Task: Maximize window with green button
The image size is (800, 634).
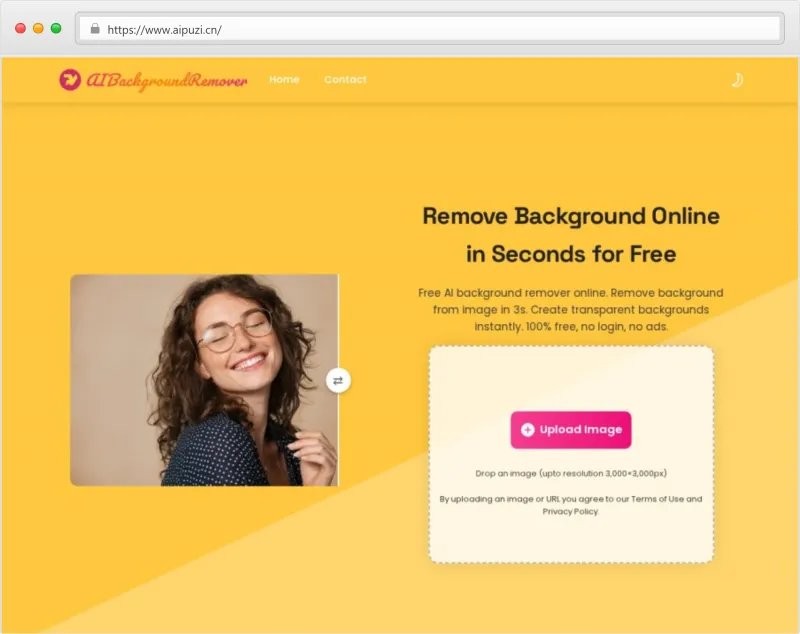Action: 56,29
